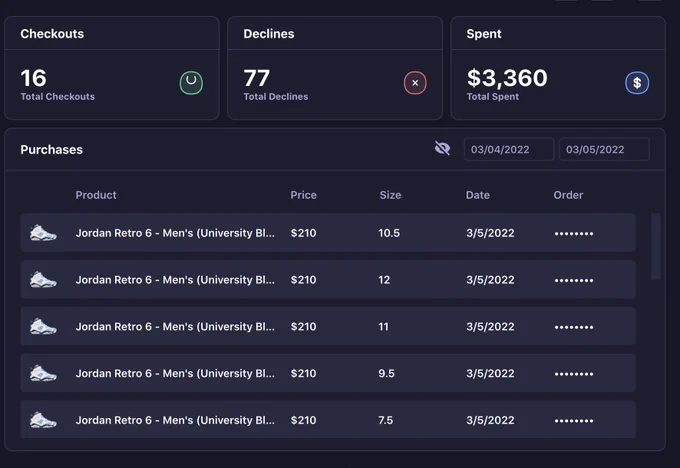Image resolution: width=680 pixels, height=468 pixels.
Task: Click the size value 9.5
Action: coord(386,374)
